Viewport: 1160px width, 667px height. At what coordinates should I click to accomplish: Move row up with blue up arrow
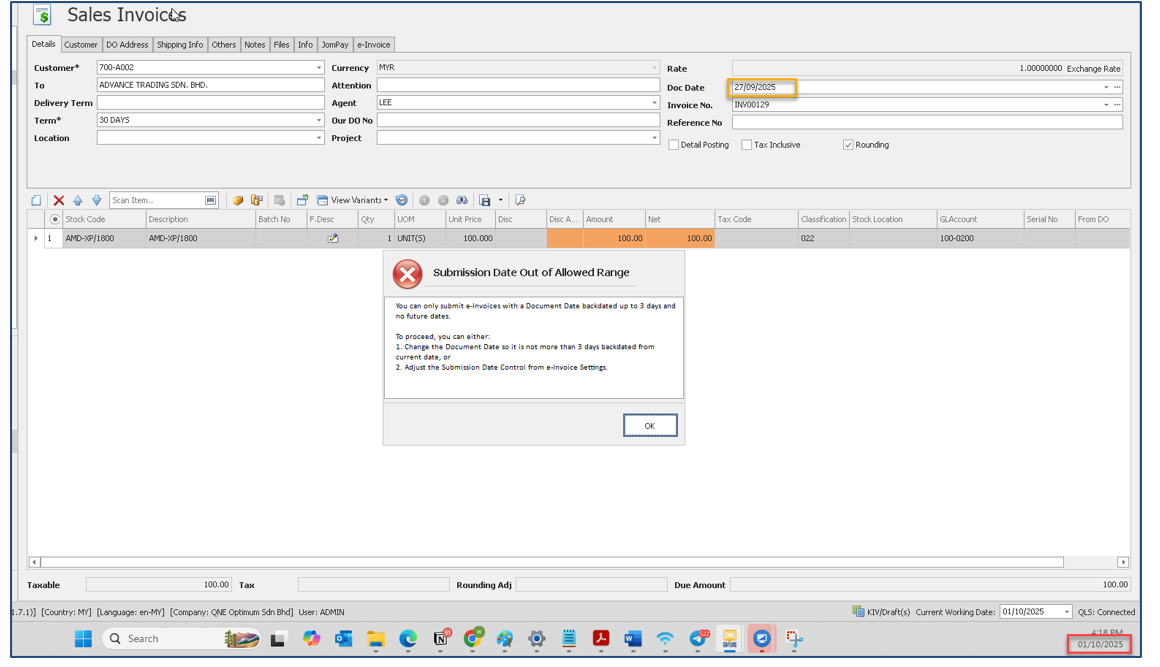pyautogui.click(x=78, y=200)
